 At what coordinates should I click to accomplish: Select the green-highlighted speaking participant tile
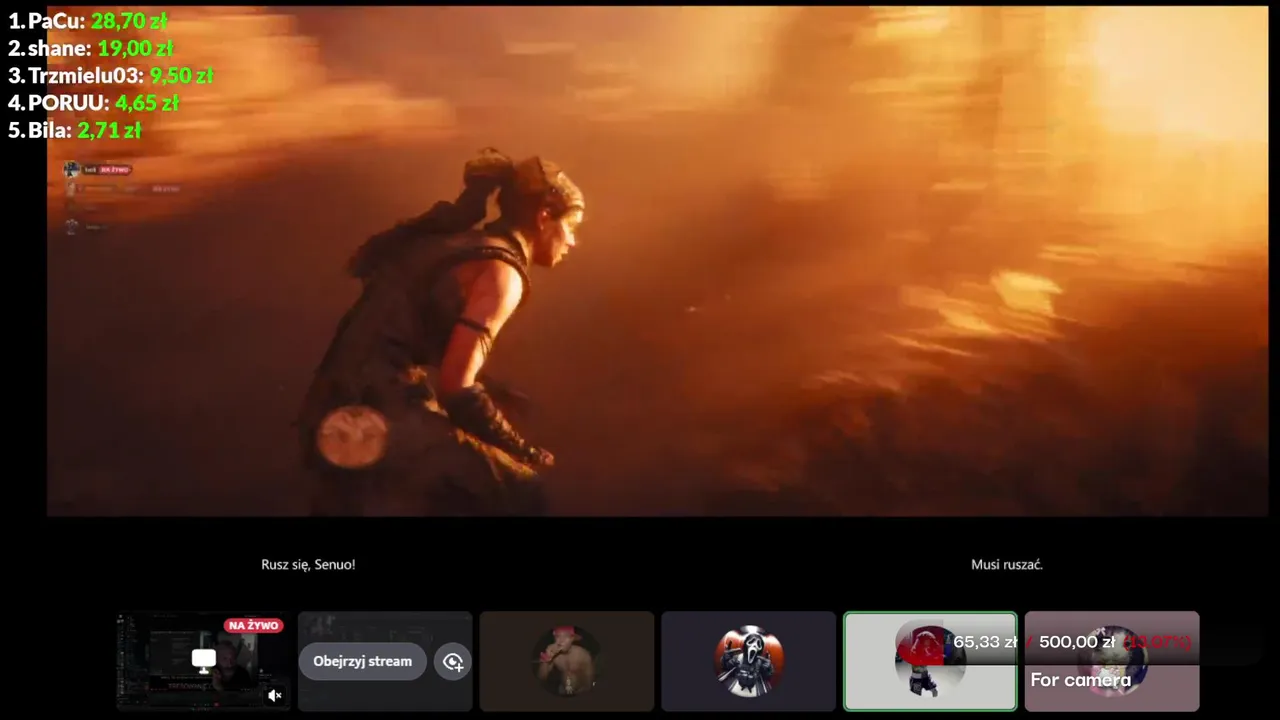pos(930,661)
